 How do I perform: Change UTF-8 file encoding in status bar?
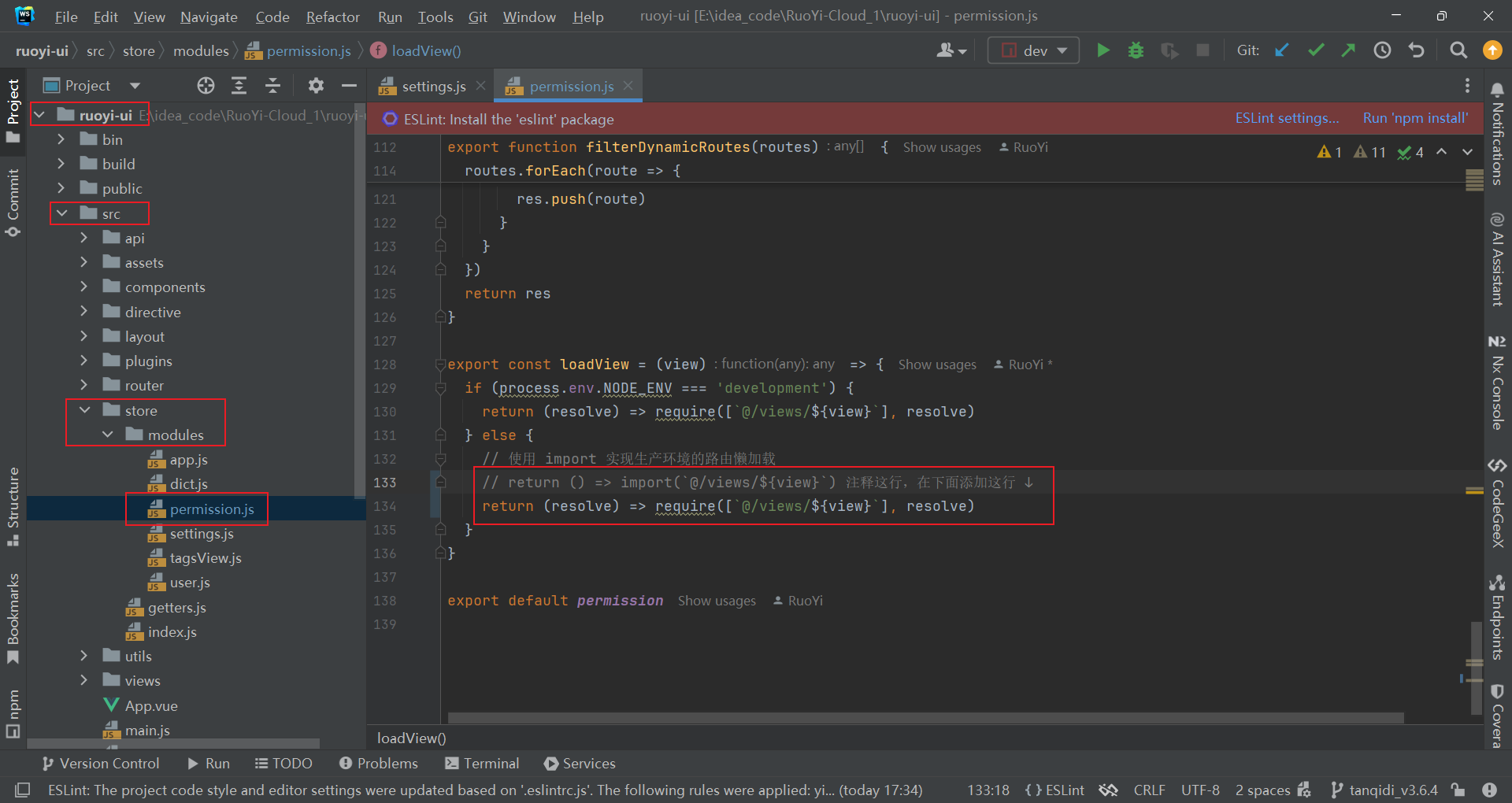(1200, 790)
